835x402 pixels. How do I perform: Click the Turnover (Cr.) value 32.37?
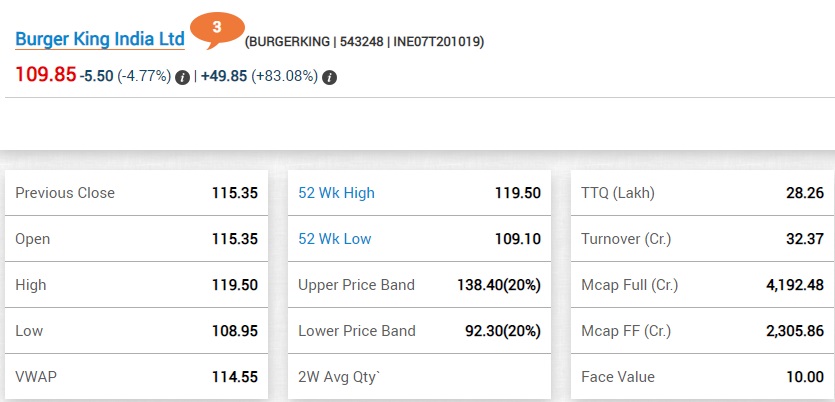coord(803,239)
